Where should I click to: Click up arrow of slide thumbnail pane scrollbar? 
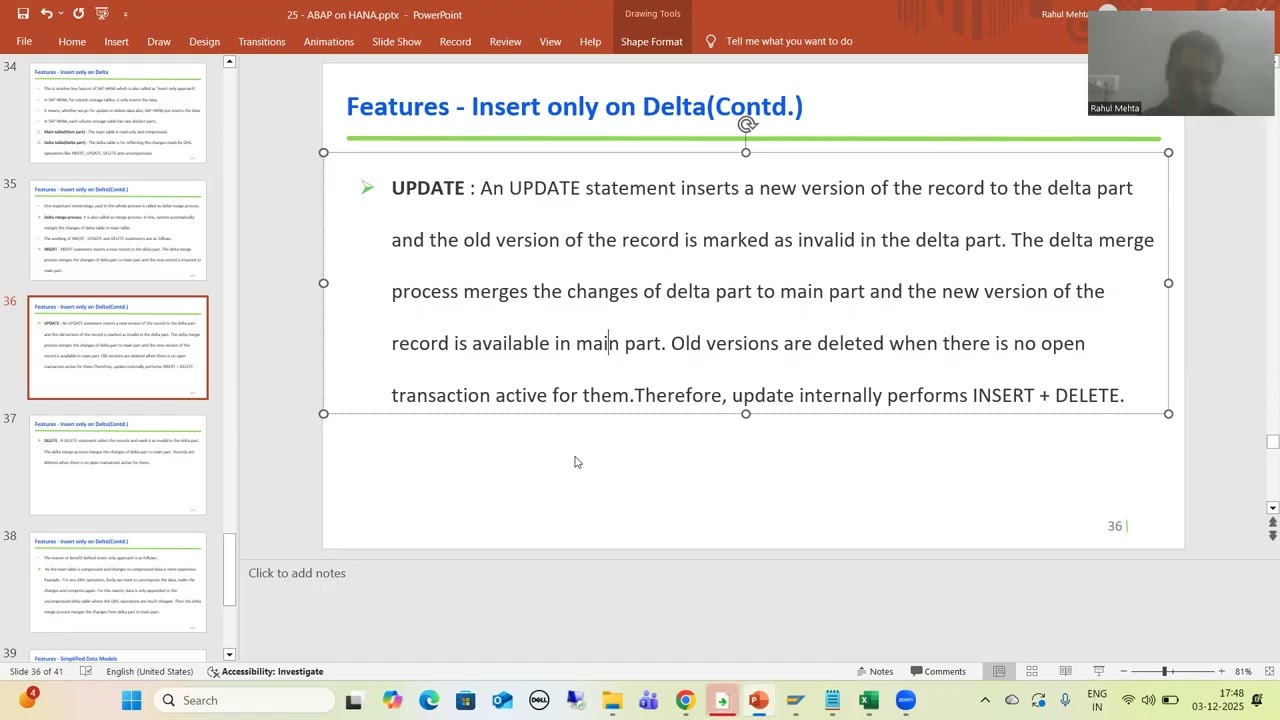[229, 62]
